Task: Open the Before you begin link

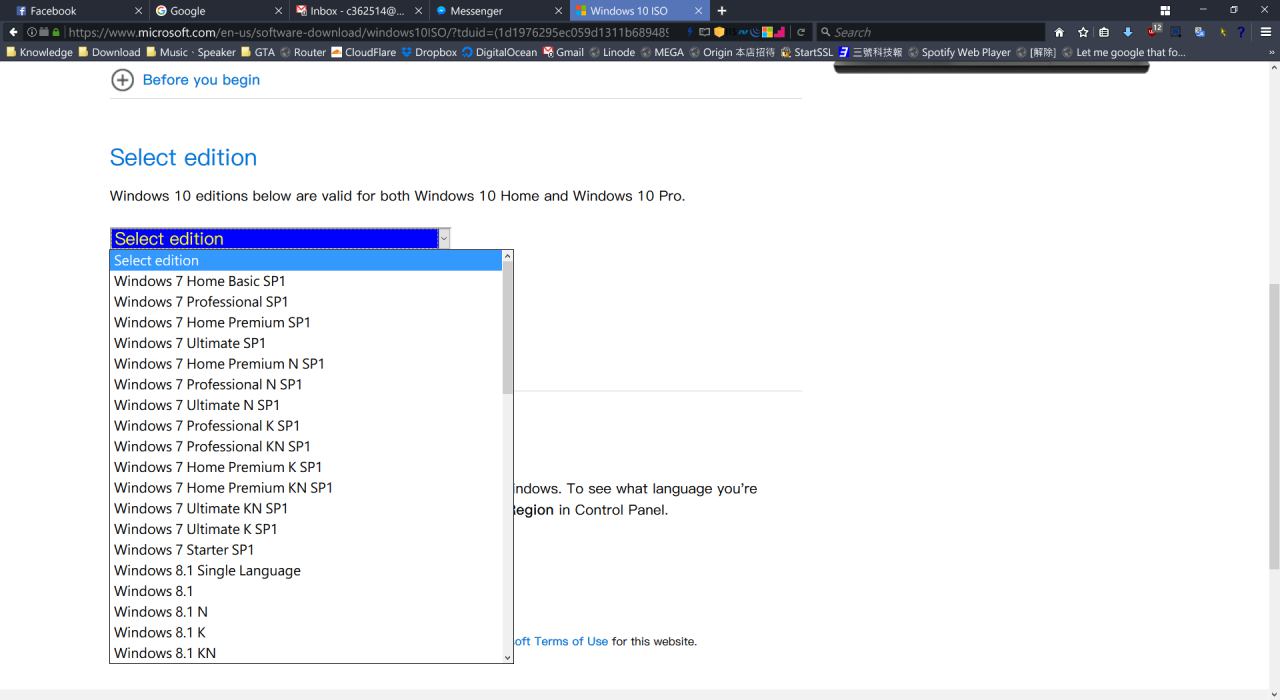Action: click(x=201, y=80)
